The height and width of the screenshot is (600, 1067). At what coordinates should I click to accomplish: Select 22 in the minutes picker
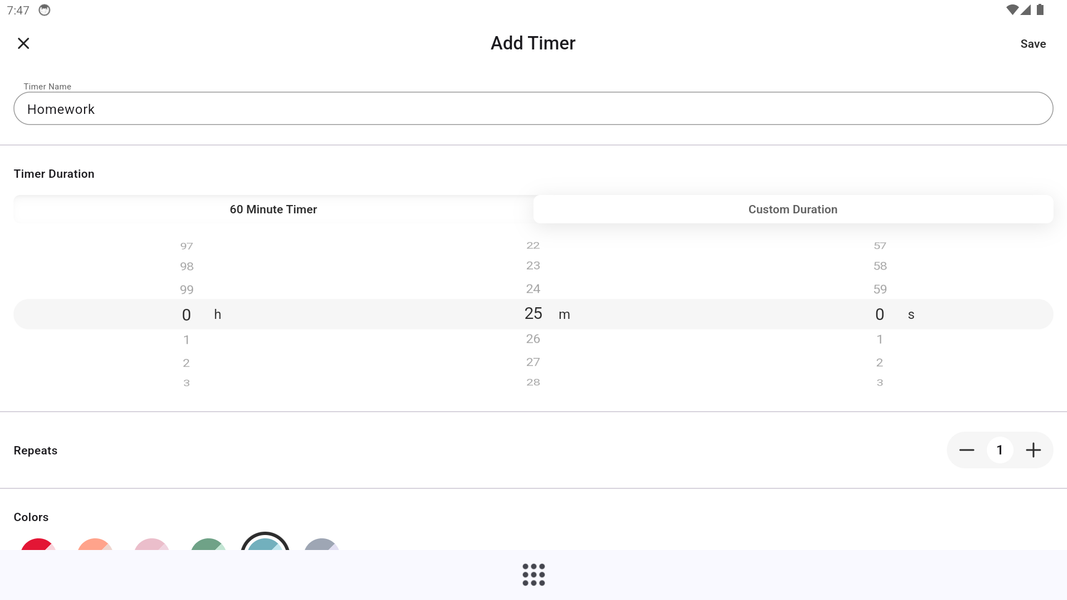coord(533,246)
